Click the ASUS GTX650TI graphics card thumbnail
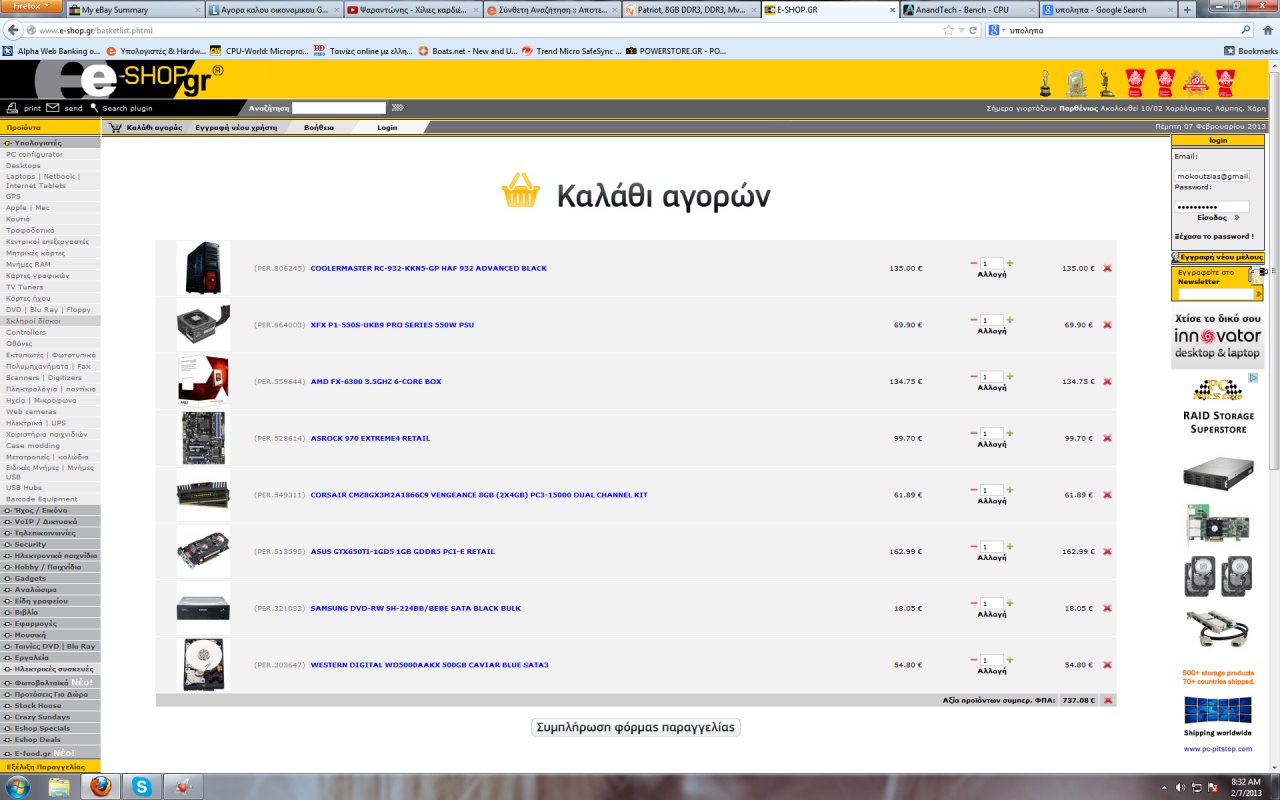This screenshot has height=800, width=1280. click(203, 551)
